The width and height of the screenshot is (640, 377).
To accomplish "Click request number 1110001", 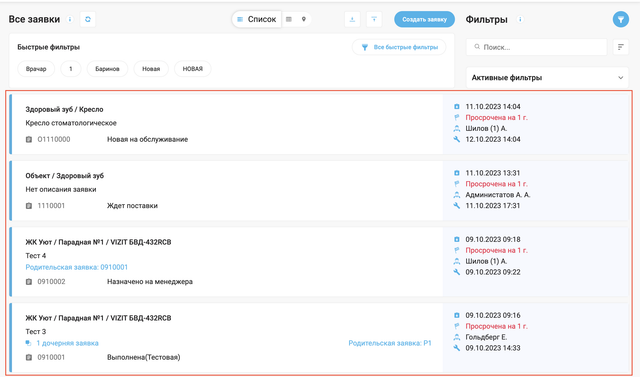I will point(51,206).
